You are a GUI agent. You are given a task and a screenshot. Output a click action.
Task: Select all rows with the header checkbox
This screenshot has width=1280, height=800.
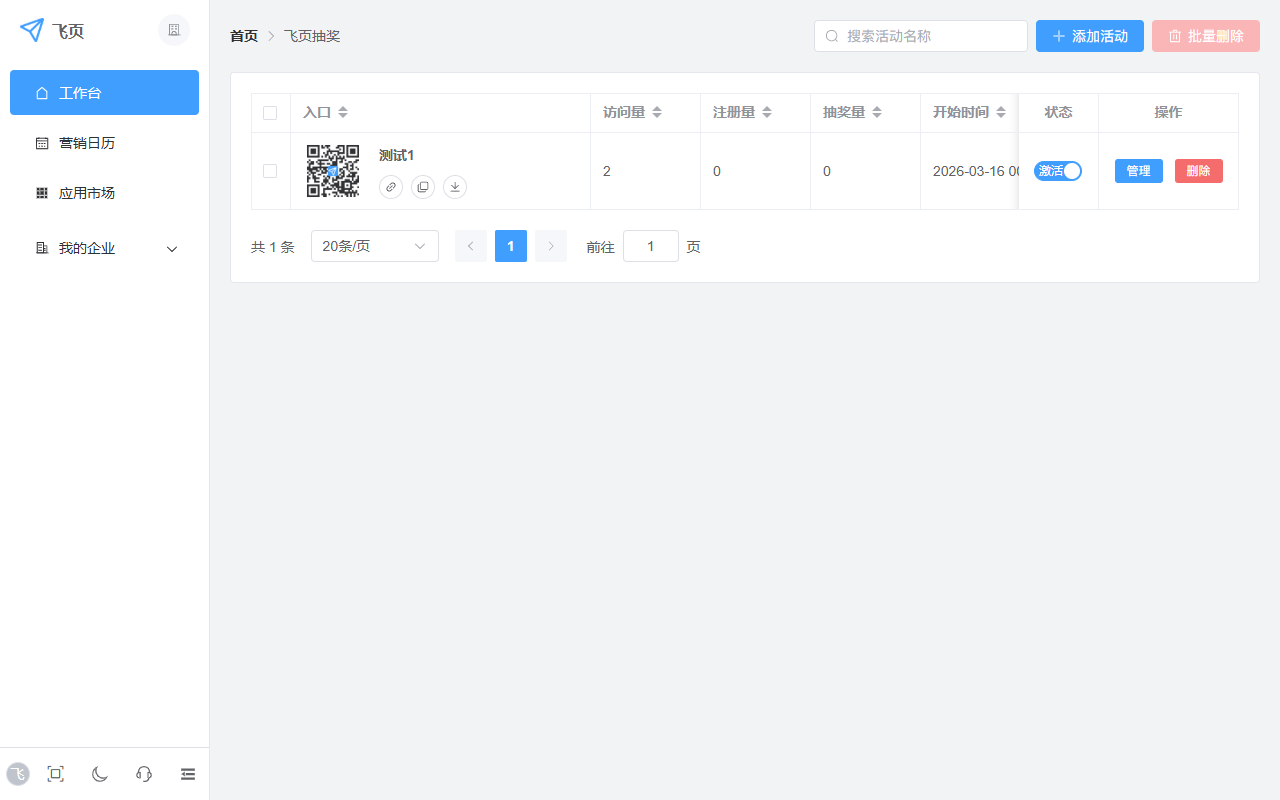[x=270, y=113]
